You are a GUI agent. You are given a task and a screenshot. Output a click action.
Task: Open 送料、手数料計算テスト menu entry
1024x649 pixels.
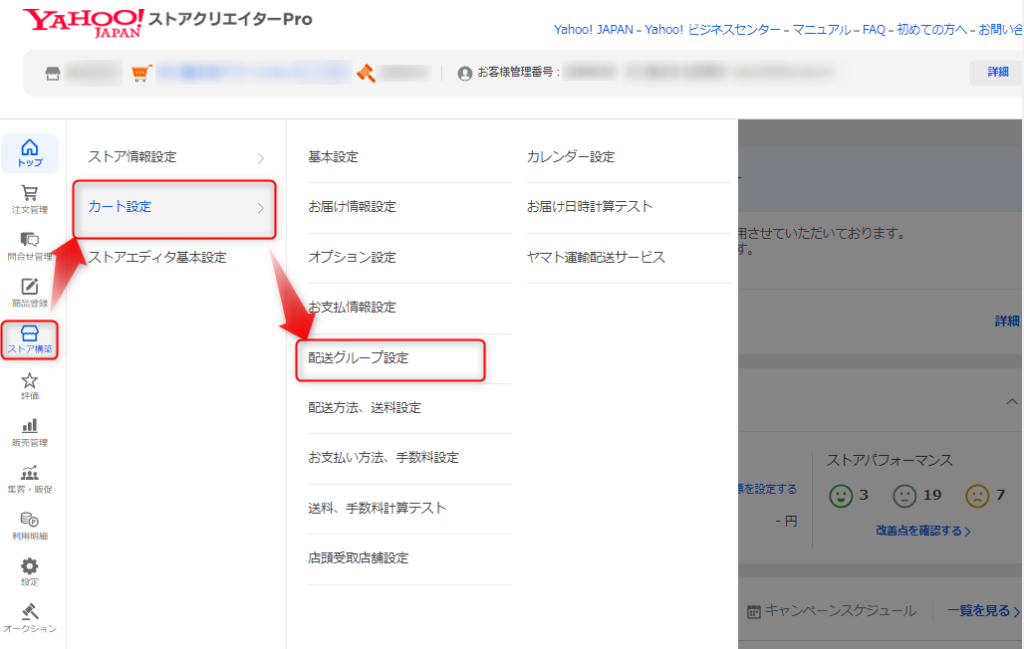[377, 508]
